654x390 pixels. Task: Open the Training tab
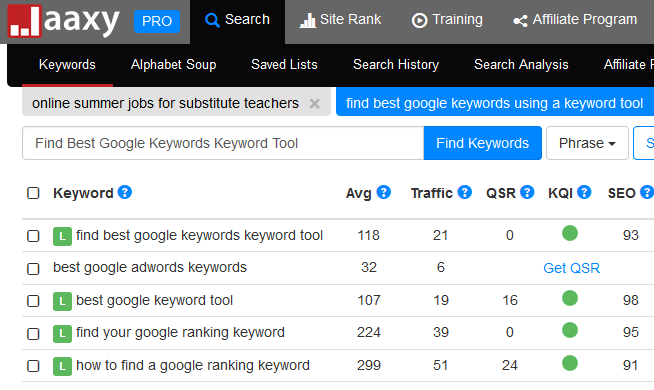(447, 20)
